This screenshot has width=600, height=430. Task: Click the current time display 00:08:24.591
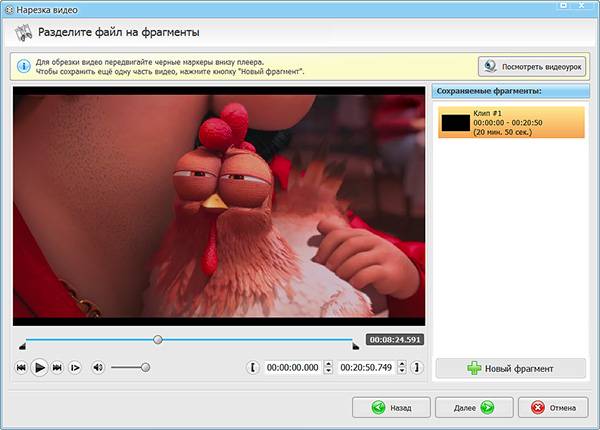tap(395, 340)
